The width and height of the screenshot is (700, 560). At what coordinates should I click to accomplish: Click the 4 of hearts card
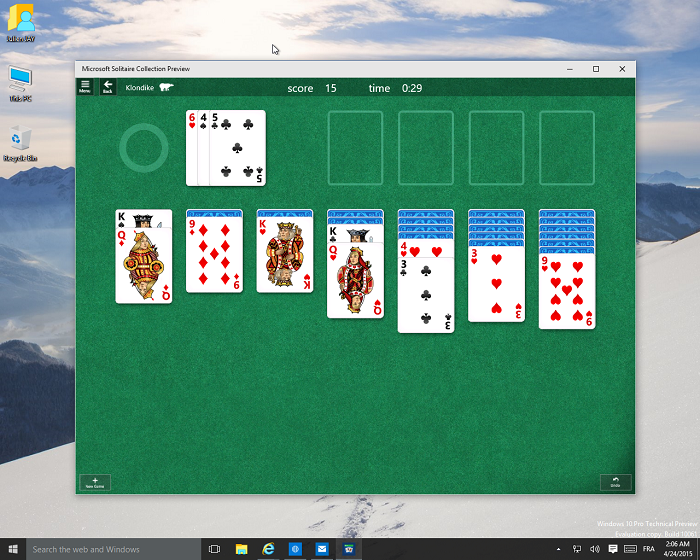click(x=426, y=249)
